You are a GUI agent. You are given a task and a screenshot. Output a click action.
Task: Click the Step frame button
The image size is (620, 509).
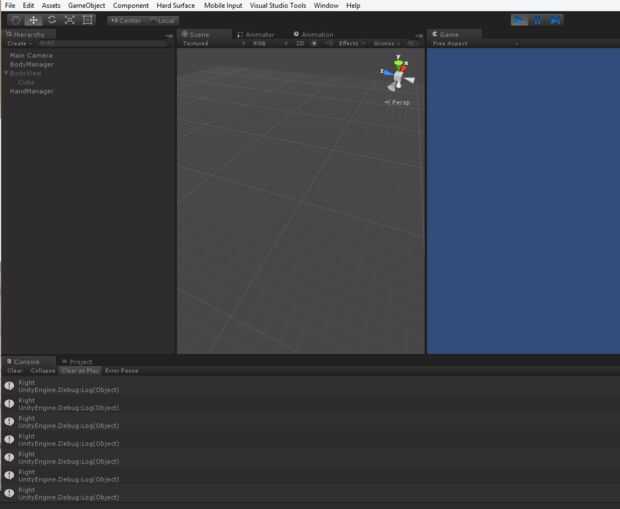click(x=554, y=20)
